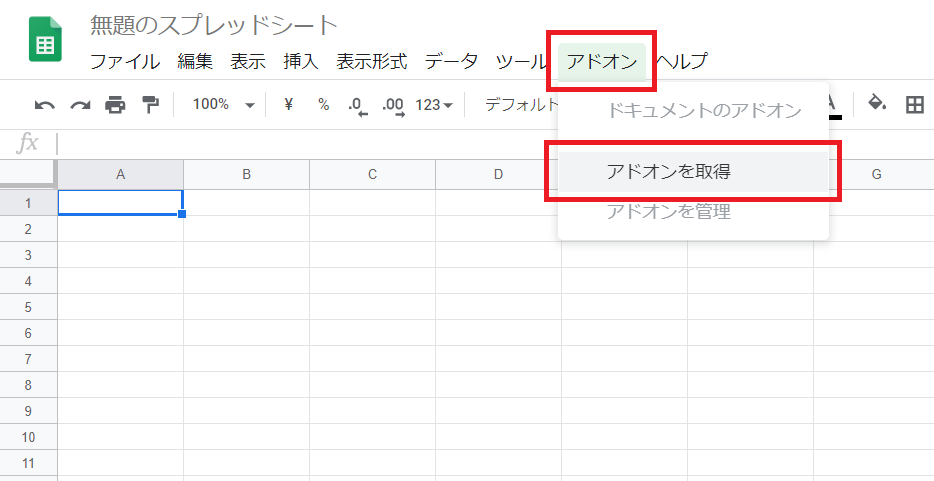Open the text color picker

point(833,105)
